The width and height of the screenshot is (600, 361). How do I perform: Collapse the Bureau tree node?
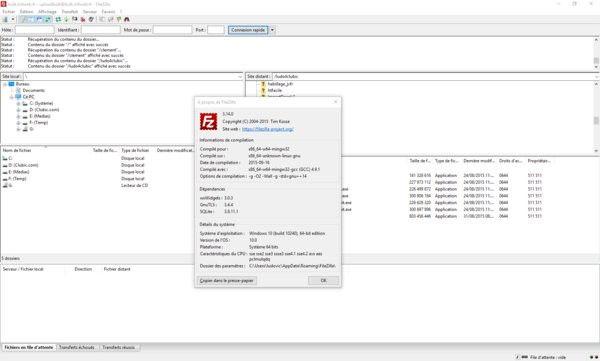[x=5, y=84]
